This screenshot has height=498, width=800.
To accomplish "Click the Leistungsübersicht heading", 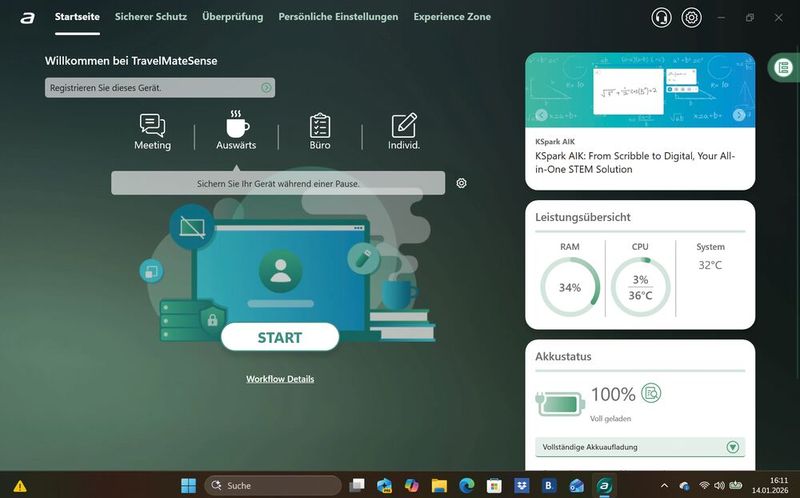I will tap(583, 217).
